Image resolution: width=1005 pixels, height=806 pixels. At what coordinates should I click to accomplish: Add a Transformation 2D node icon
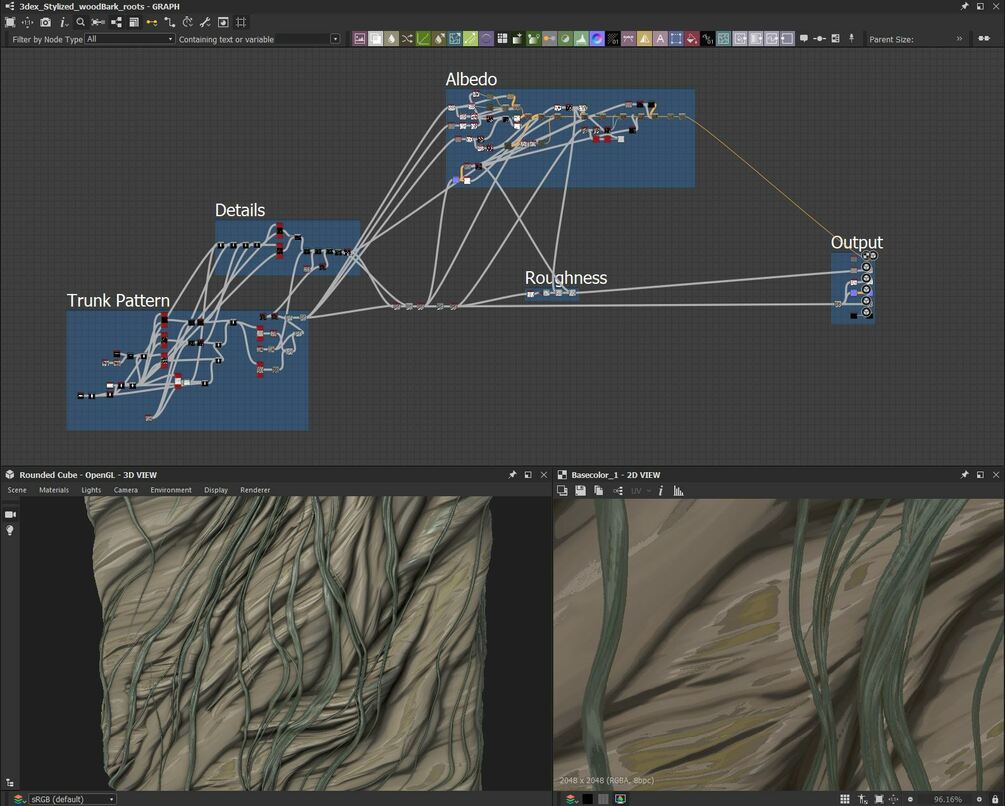pos(676,39)
